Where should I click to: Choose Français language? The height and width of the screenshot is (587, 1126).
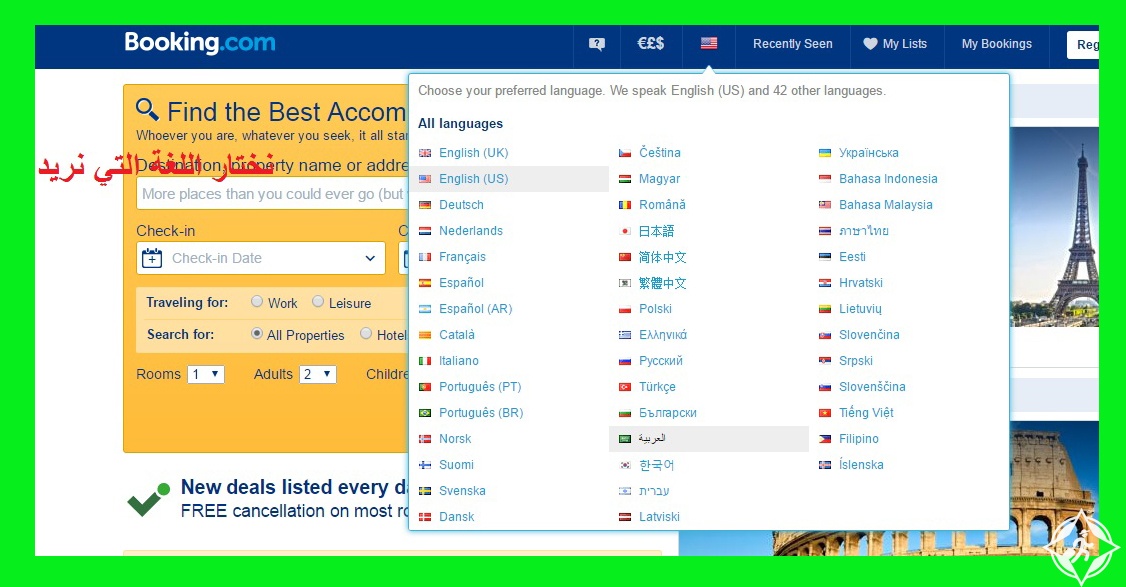point(462,256)
